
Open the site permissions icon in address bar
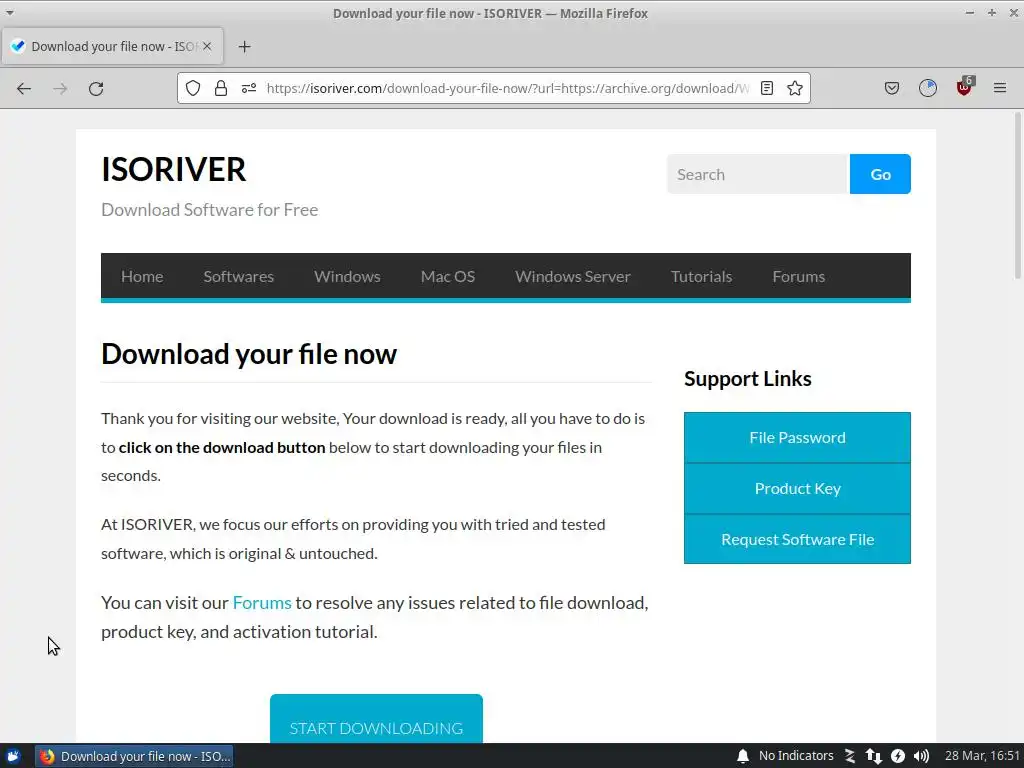(249, 88)
